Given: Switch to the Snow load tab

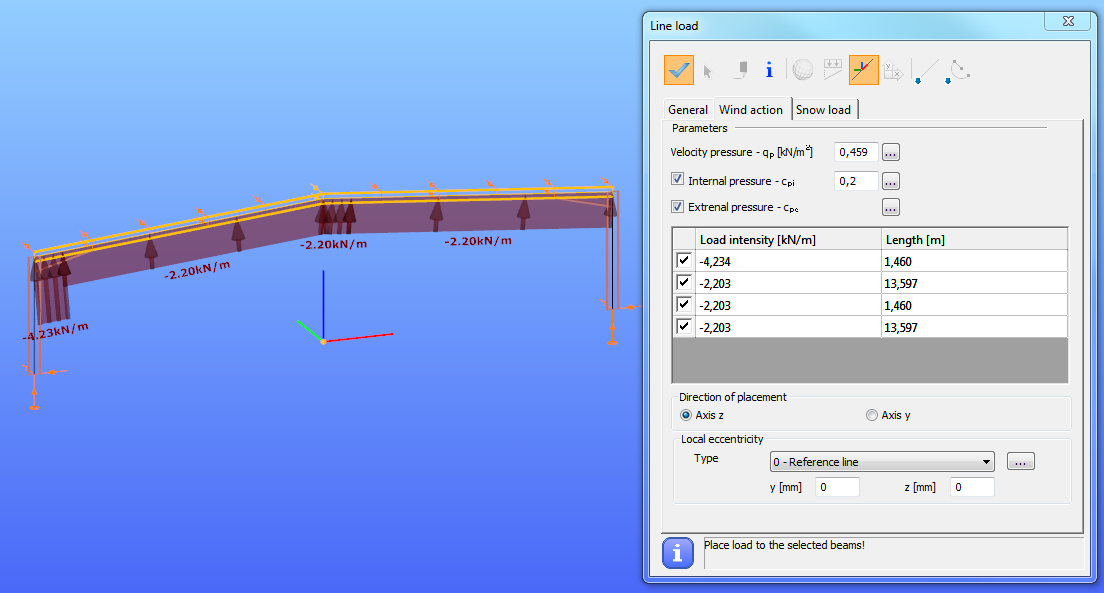Looking at the screenshot, I should (824, 110).
